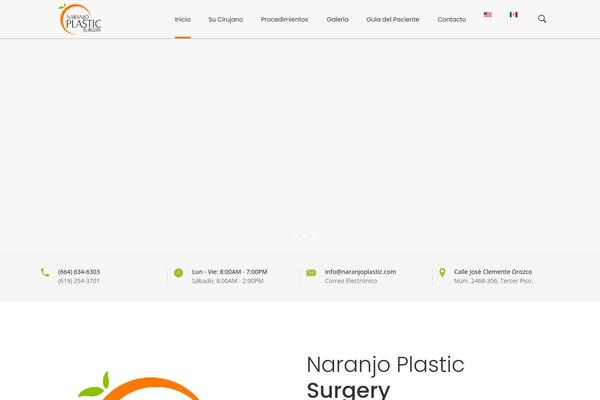Click the green phone icon

coord(45,273)
